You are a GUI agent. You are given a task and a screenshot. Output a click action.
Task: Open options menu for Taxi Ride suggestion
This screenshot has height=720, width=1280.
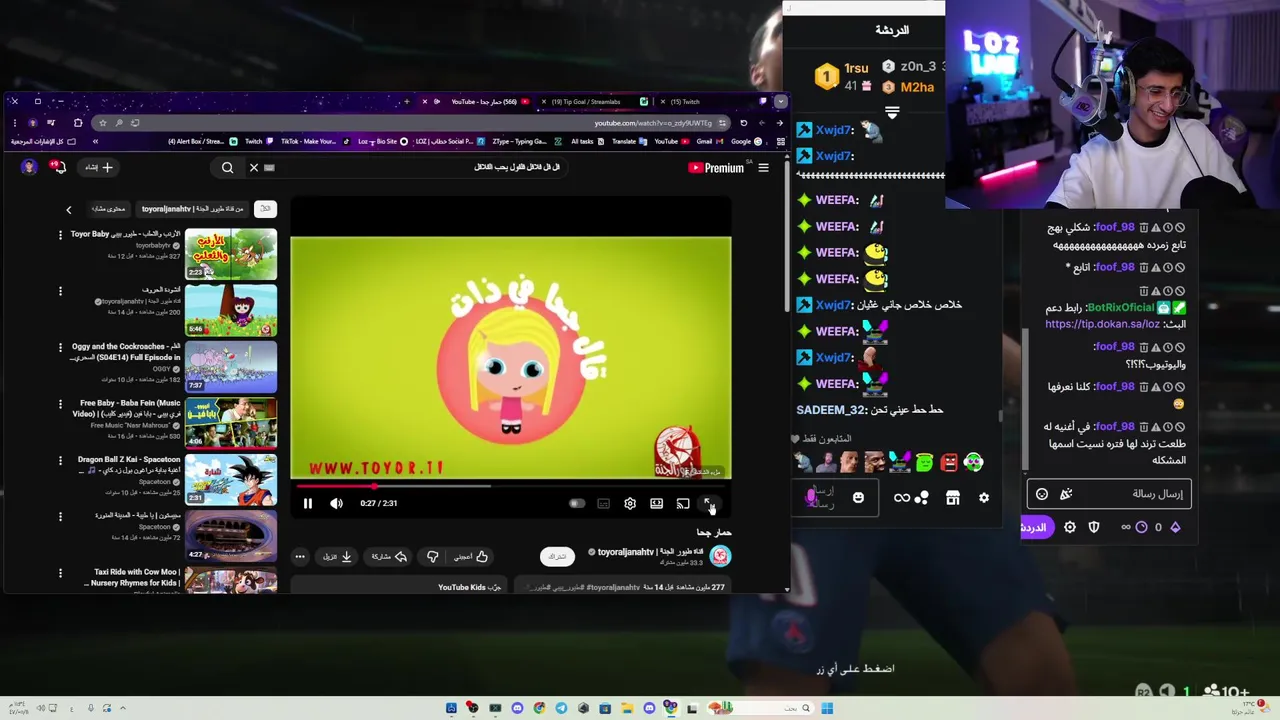pos(60,573)
